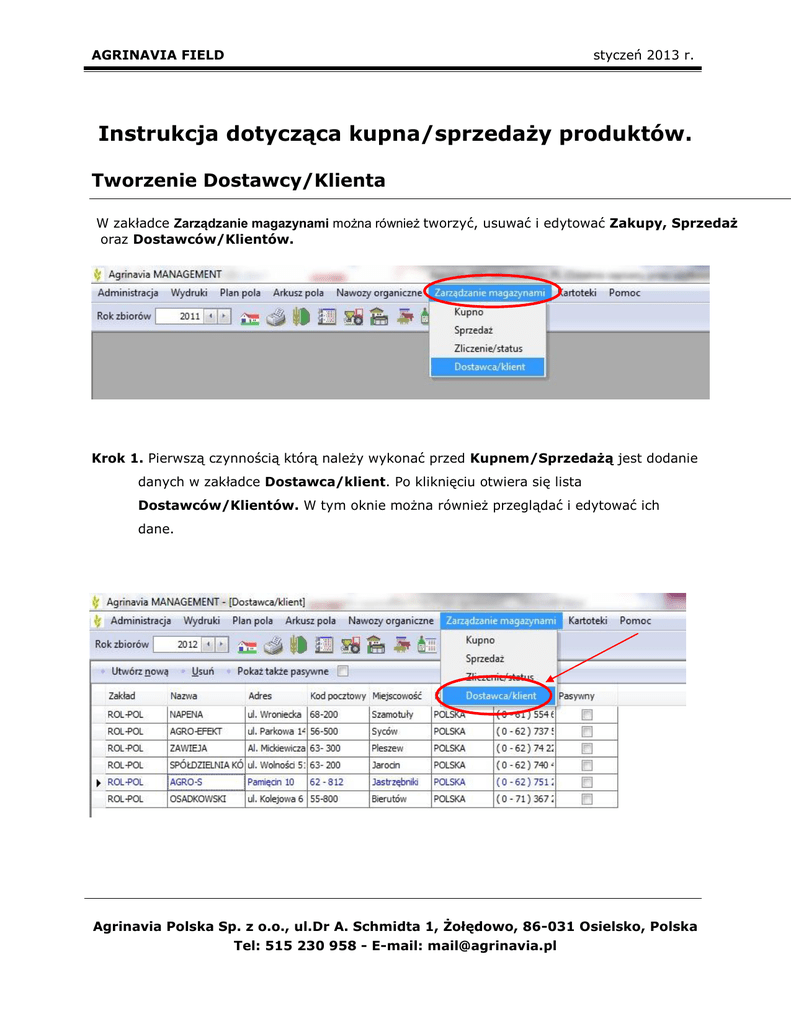Click the corn crop icon beside year 2011
The width and height of the screenshot is (791, 1024).
301,317
